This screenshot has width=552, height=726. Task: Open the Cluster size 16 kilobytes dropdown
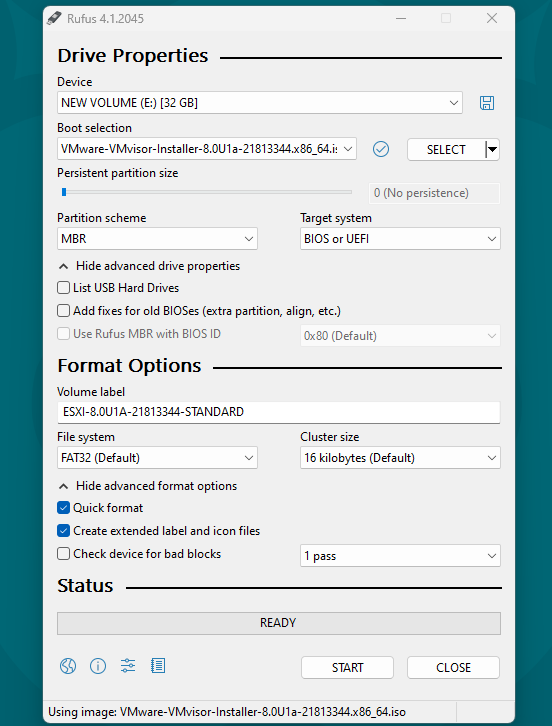[400, 458]
